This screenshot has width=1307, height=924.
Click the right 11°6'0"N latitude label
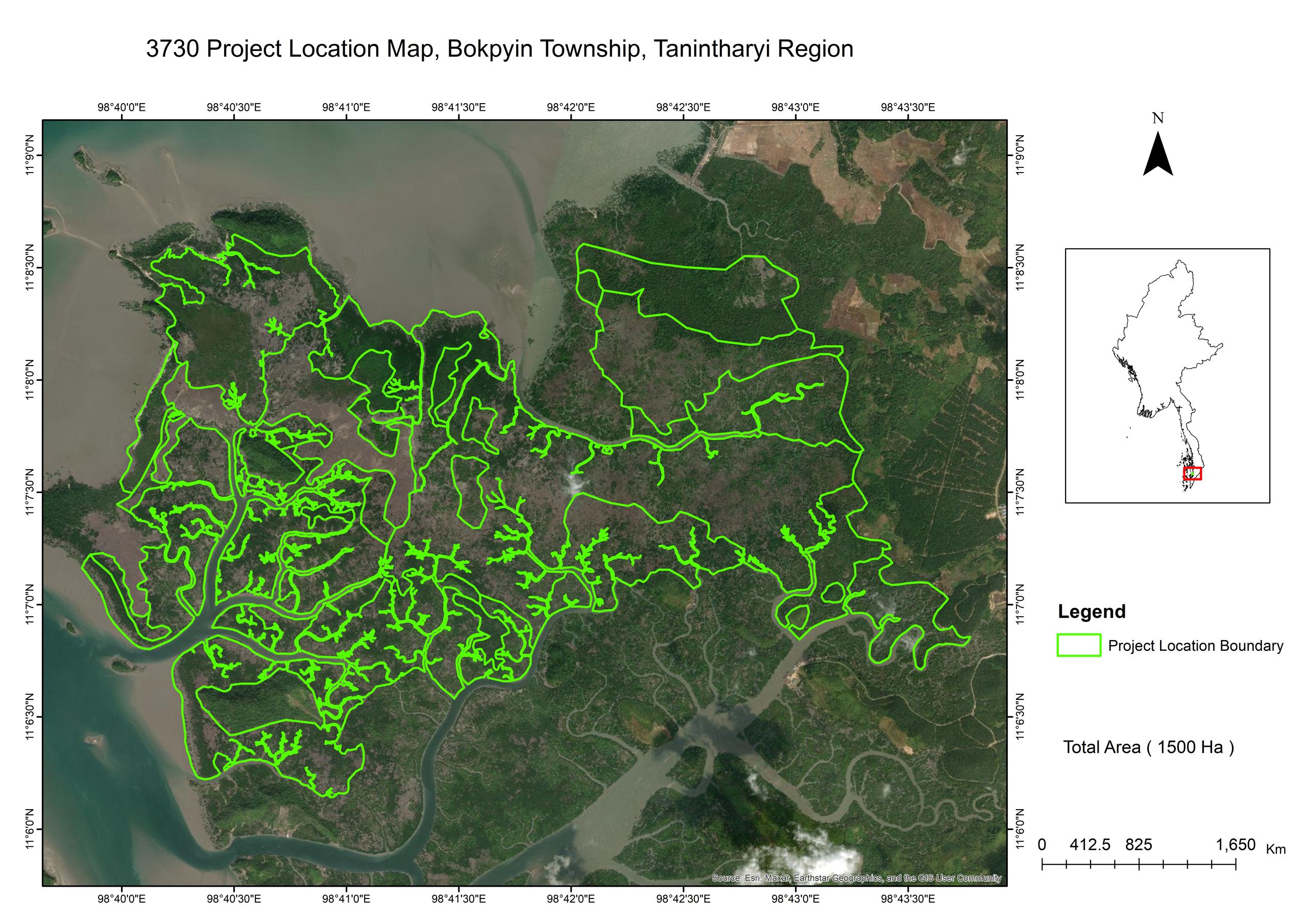point(1020,829)
